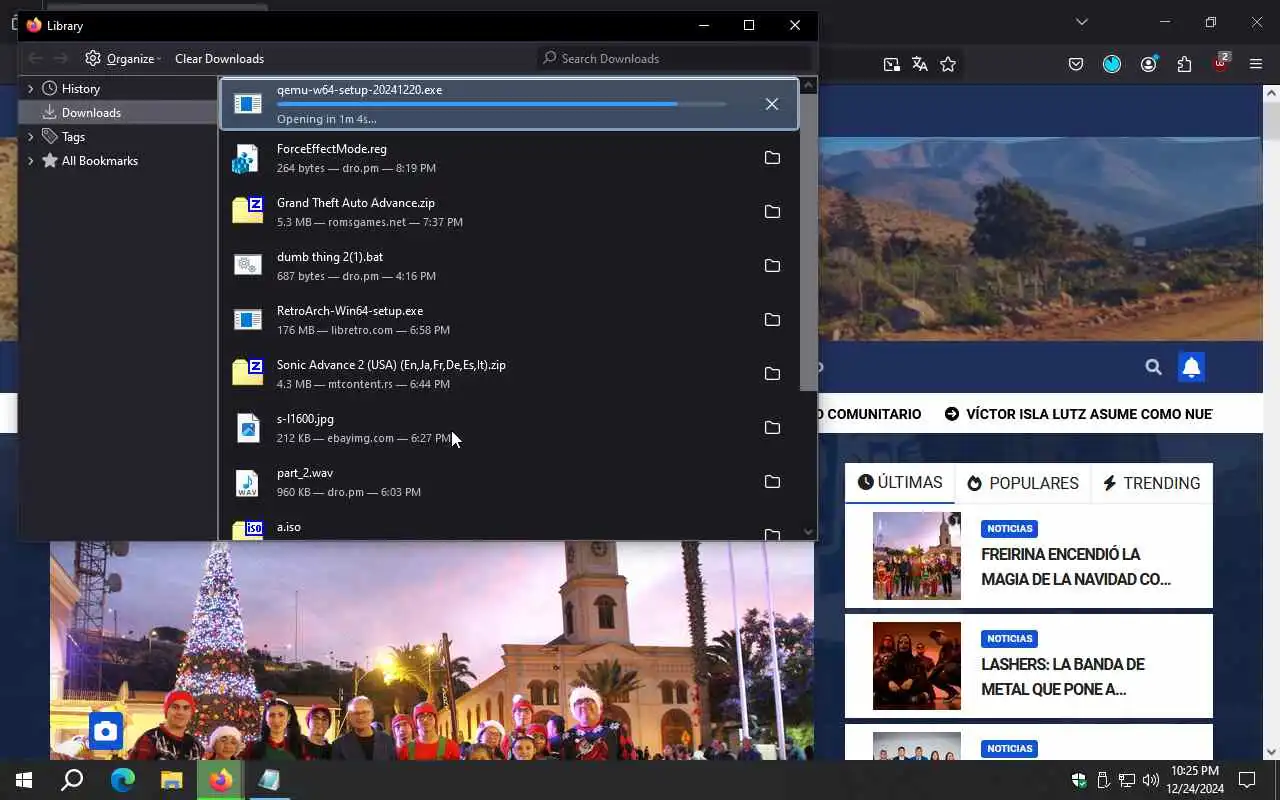The width and height of the screenshot is (1280, 800).
Task: Open Windows Start menu
Action: coord(24,780)
